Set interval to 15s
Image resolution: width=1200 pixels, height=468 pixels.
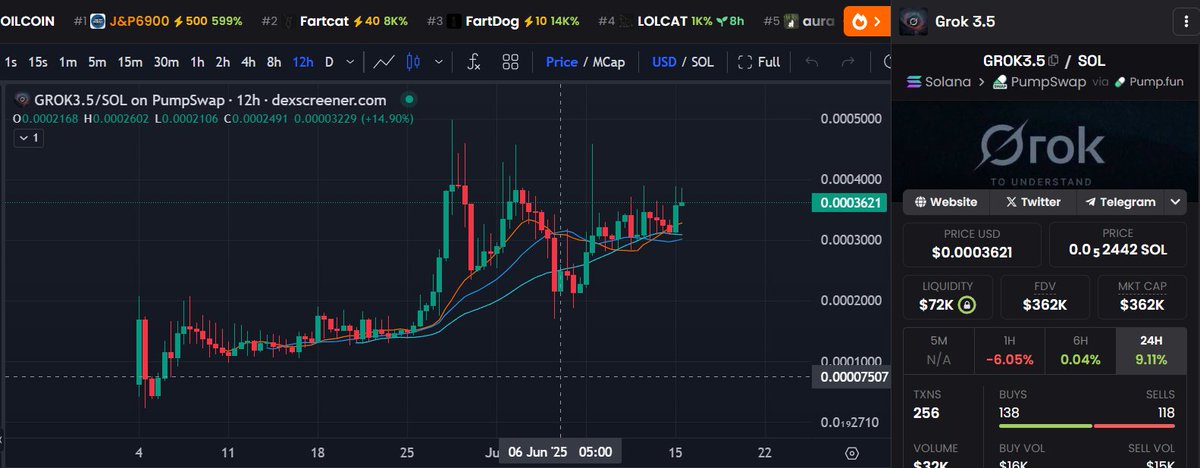click(x=38, y=62)
